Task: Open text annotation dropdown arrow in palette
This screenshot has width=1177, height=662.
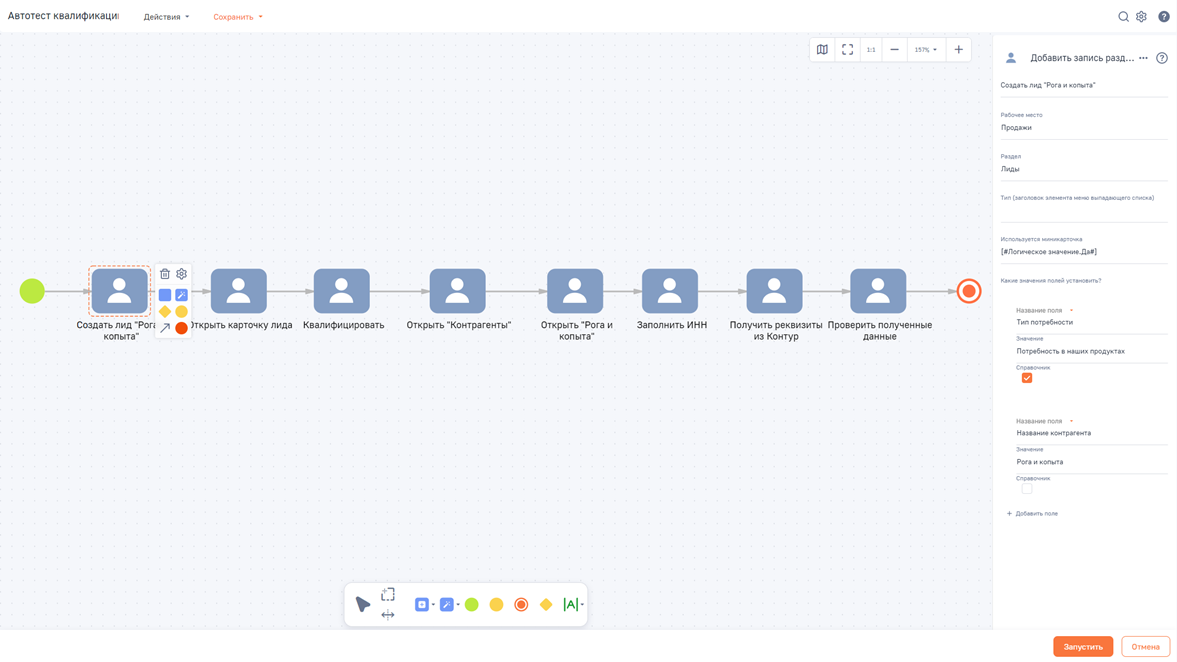Action: pos(582,605)
